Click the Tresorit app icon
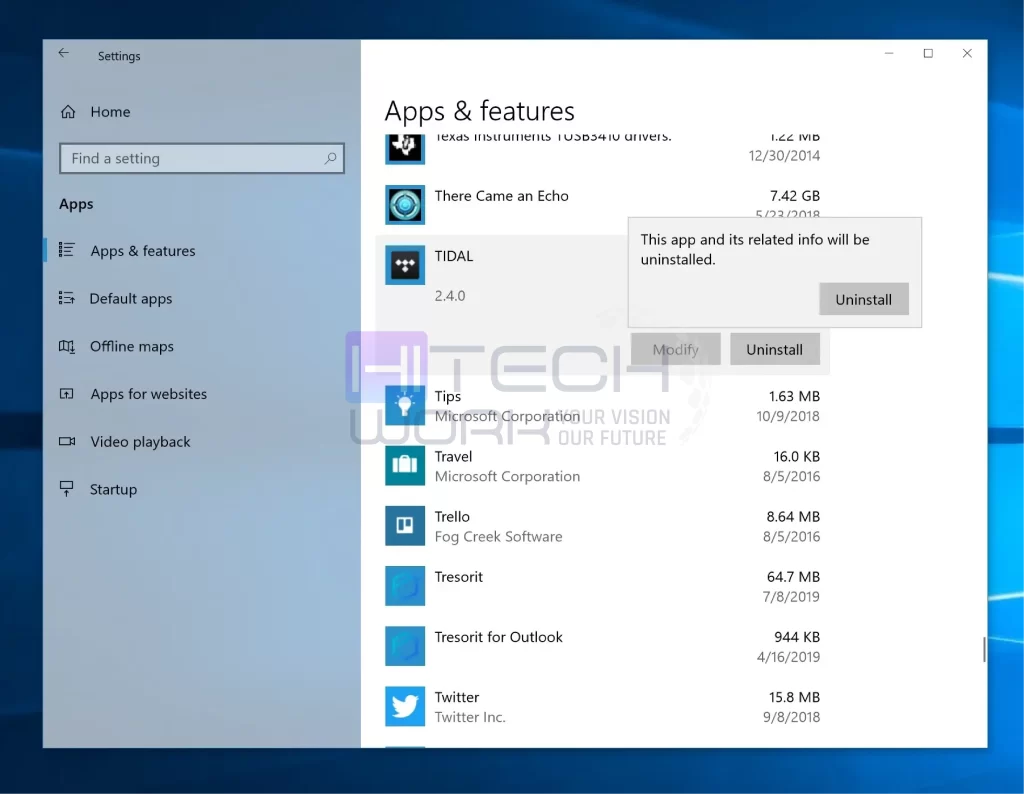 405,586
